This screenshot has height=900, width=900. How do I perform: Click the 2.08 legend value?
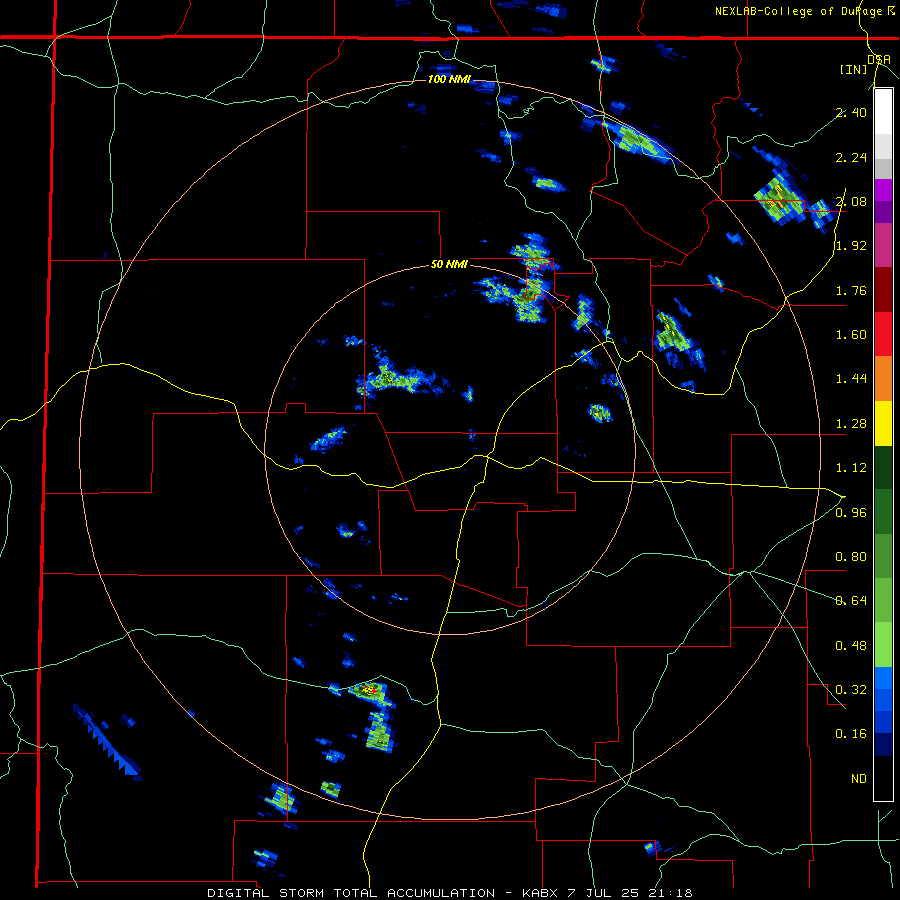pyautogui.click(x=851, y=201)
